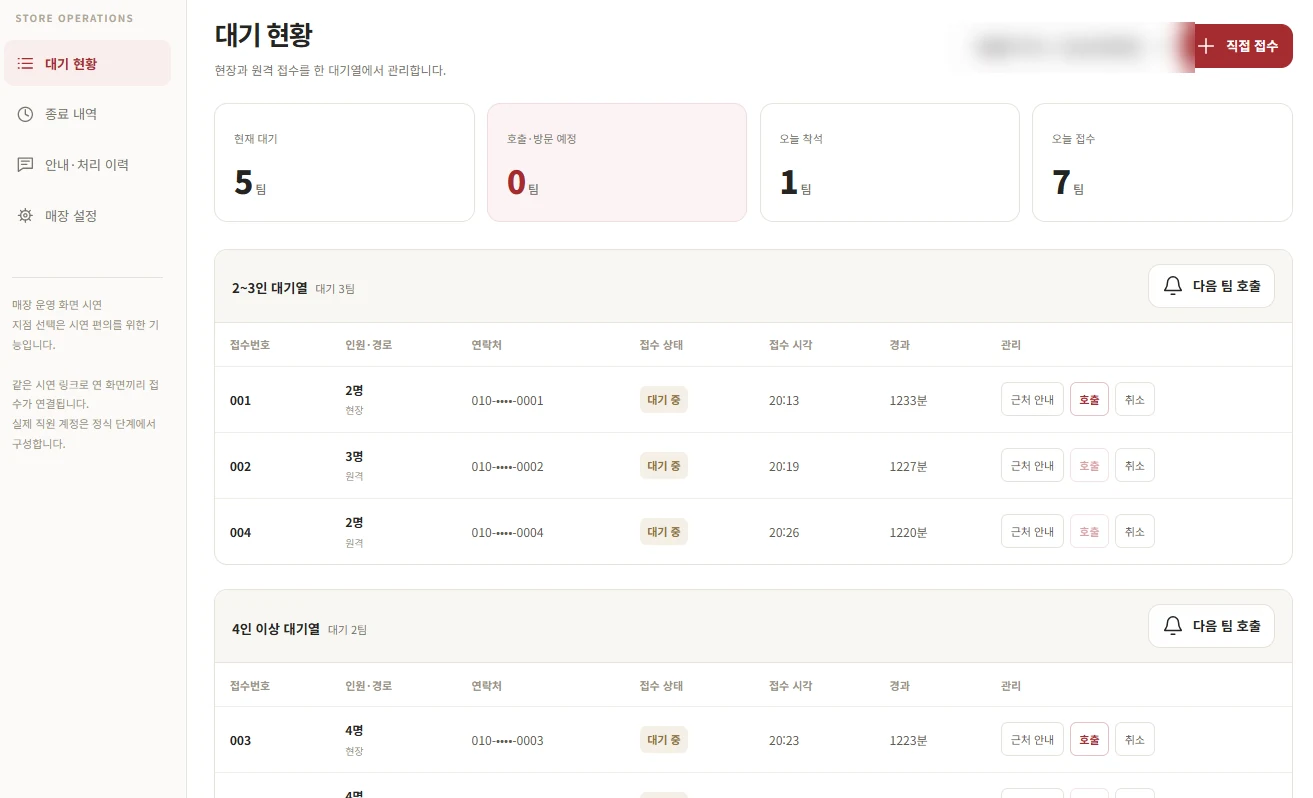Image resolution: width=1313 pixels, height=798 pixels.
Task: Cancel ticket 004 with 취소
Action: coord(1135,532)
